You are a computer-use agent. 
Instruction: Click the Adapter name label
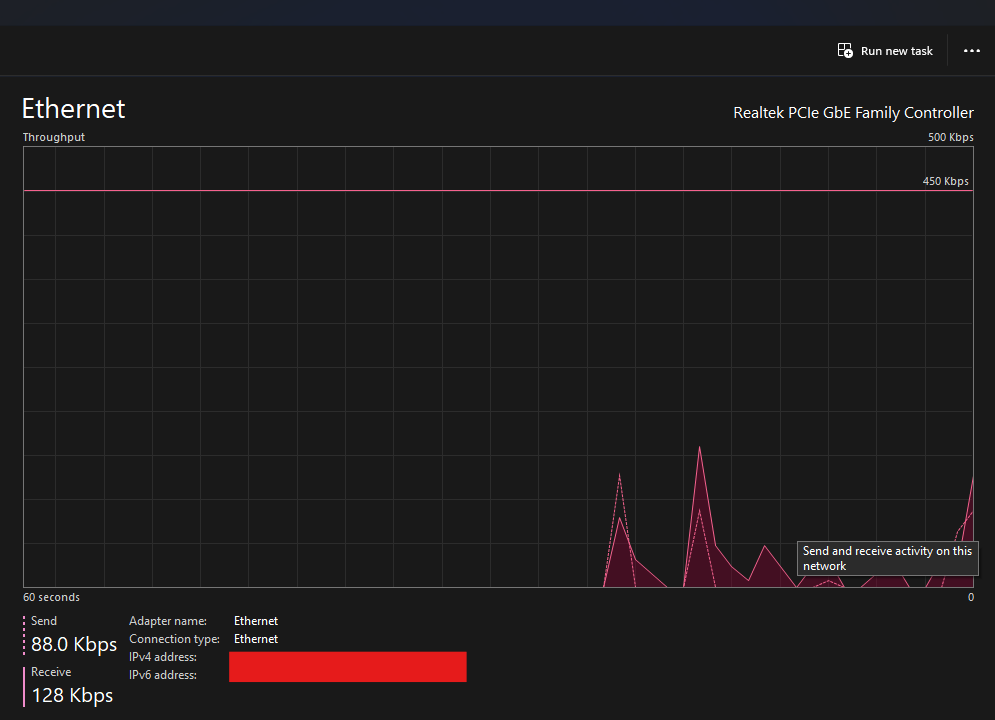pos(168,621)
